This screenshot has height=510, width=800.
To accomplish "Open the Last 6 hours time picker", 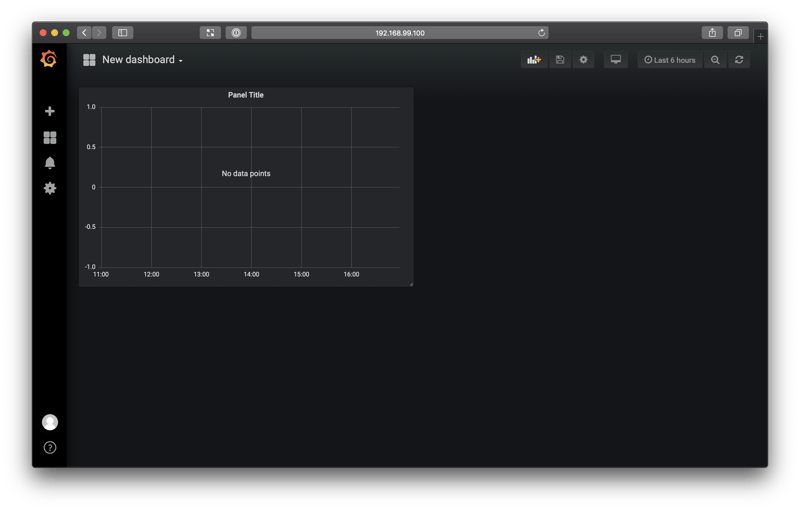I will (x=669, y=60).
